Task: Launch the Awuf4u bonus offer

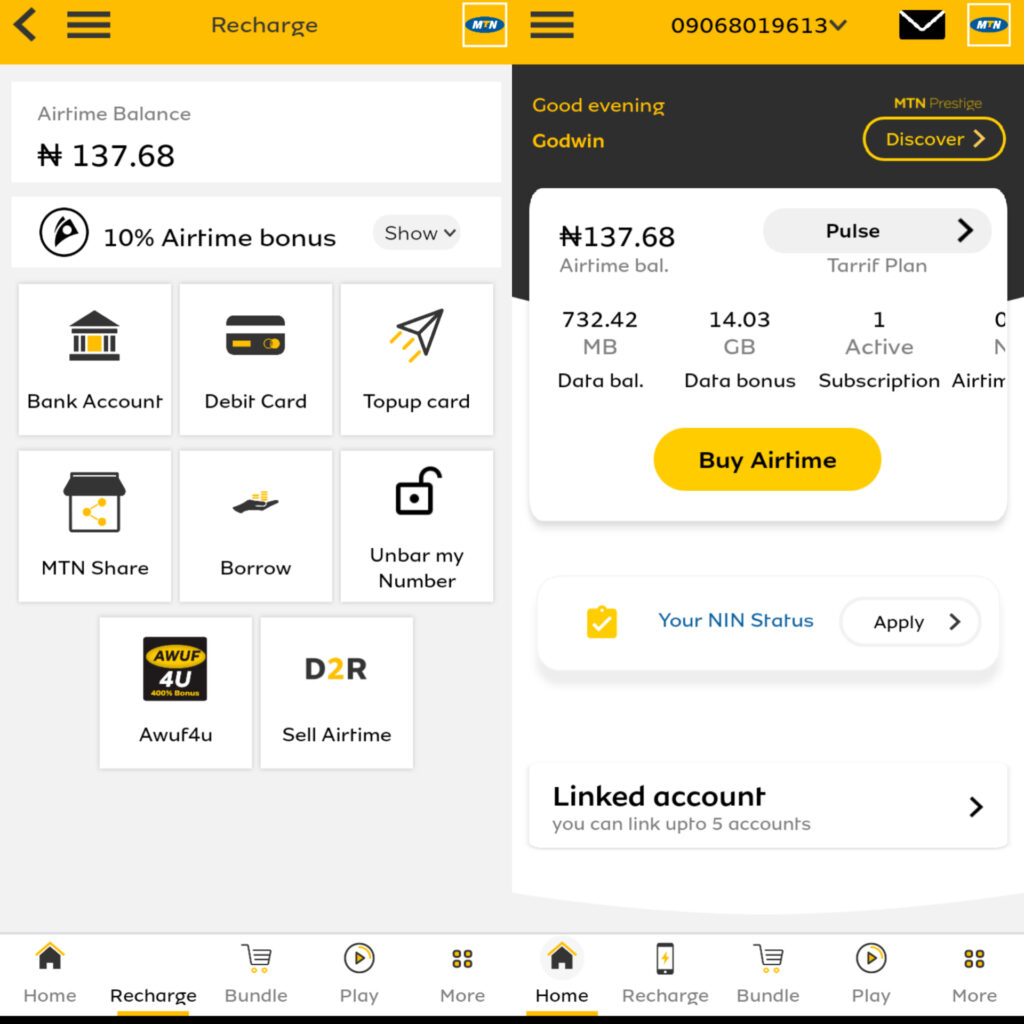Action: click(x=176, y=693)
